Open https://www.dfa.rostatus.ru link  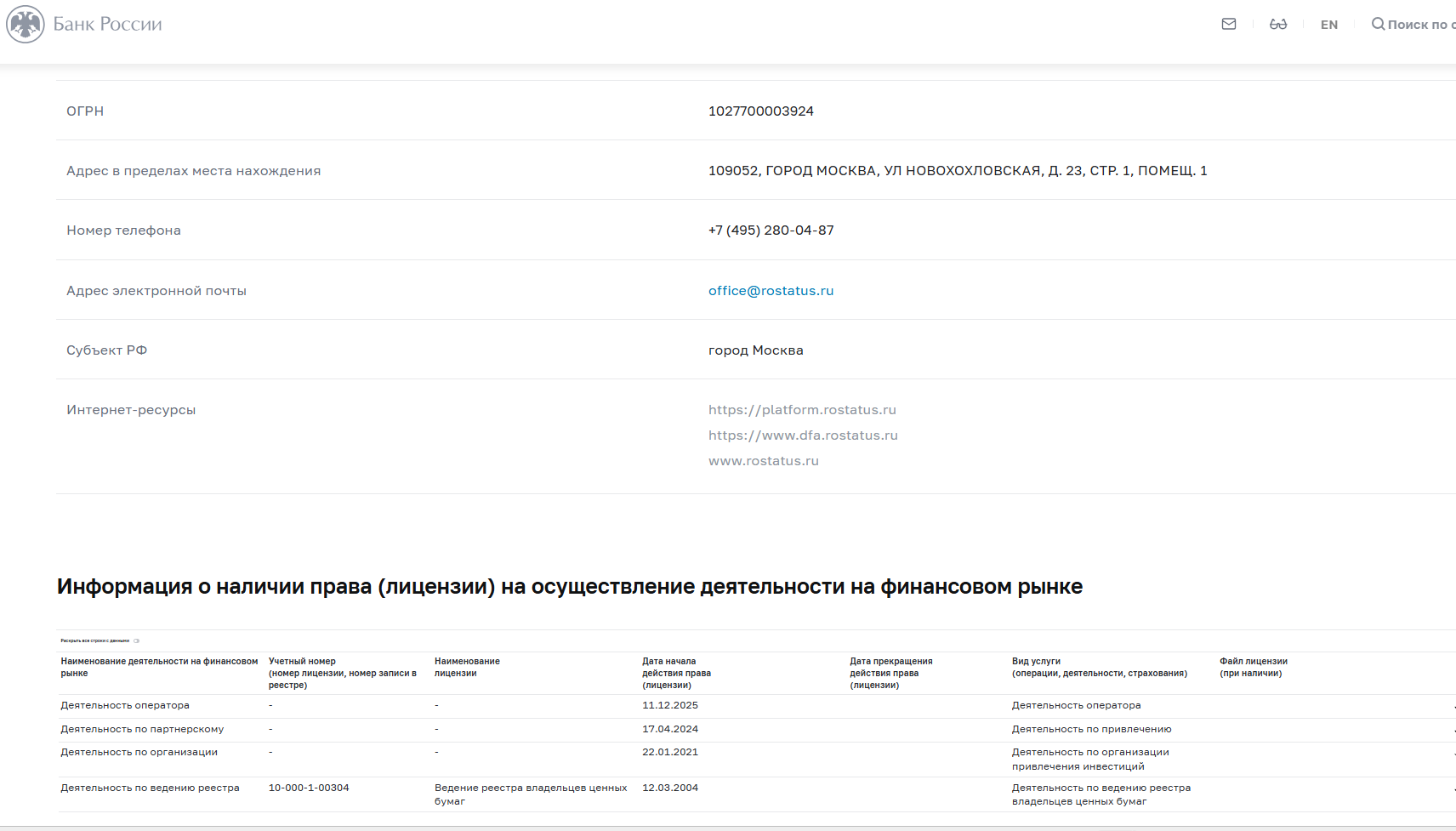point(803,435)
